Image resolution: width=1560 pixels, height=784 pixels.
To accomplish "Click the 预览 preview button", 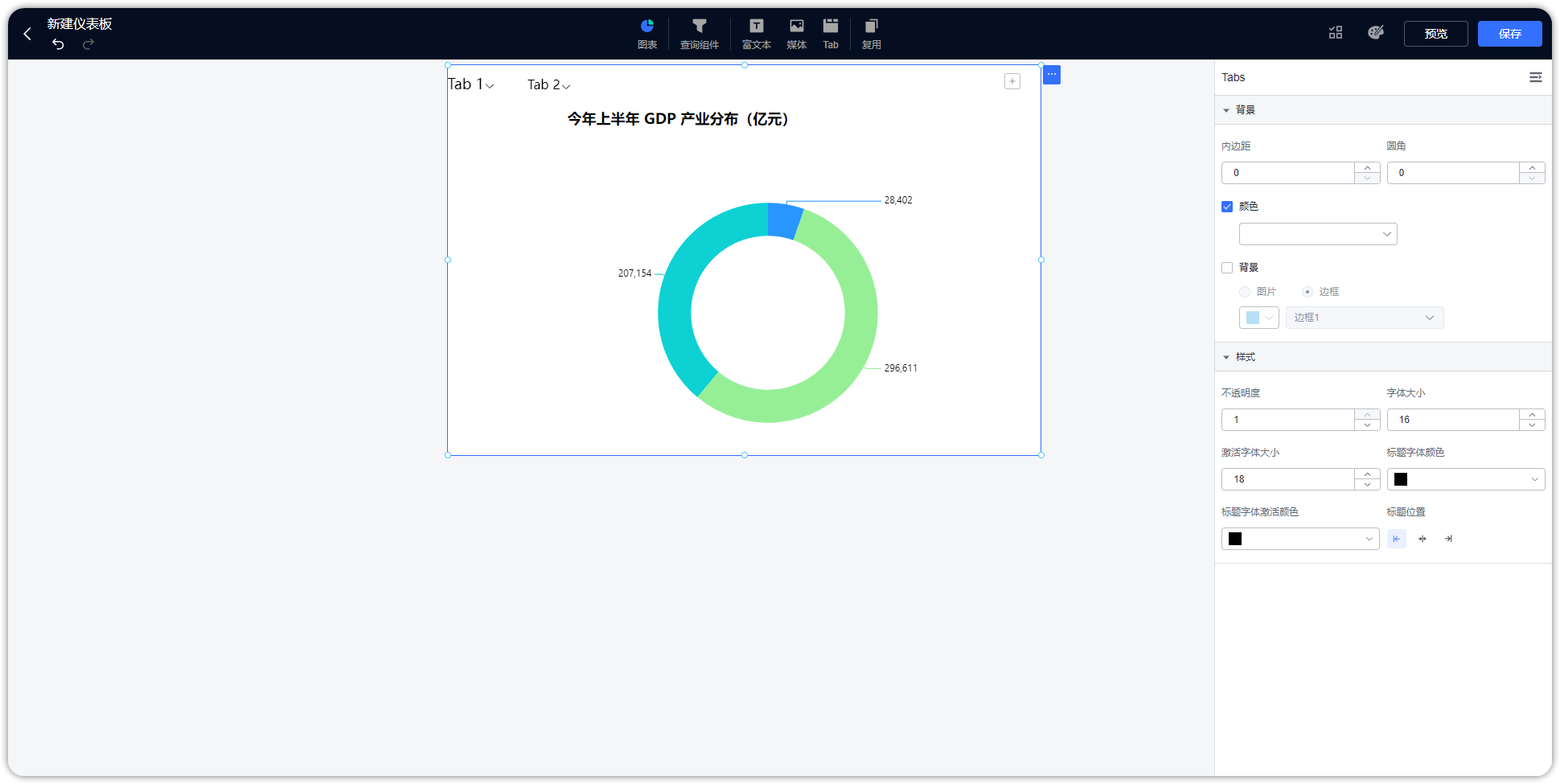I will click(x=1436, y=34).
